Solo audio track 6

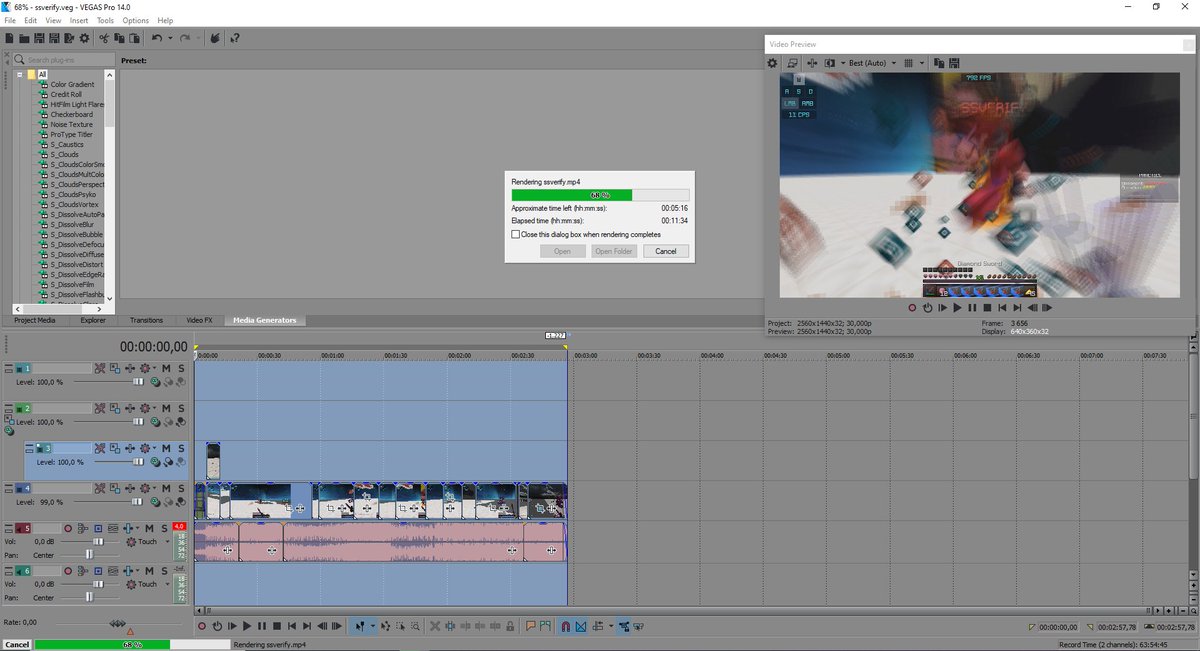pyautogui.click(x=164, y=570)
